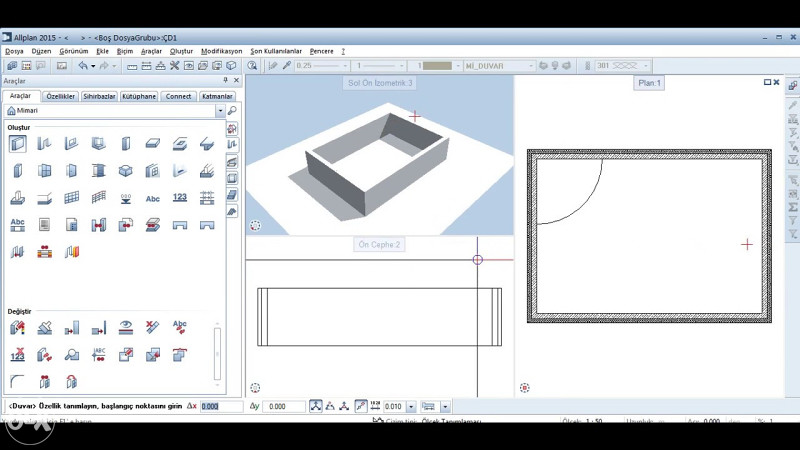Image resolution: width=800 pixels, height=450 pixels.
Task: Toggle the grid length snap icon
Action: (375, 406)
